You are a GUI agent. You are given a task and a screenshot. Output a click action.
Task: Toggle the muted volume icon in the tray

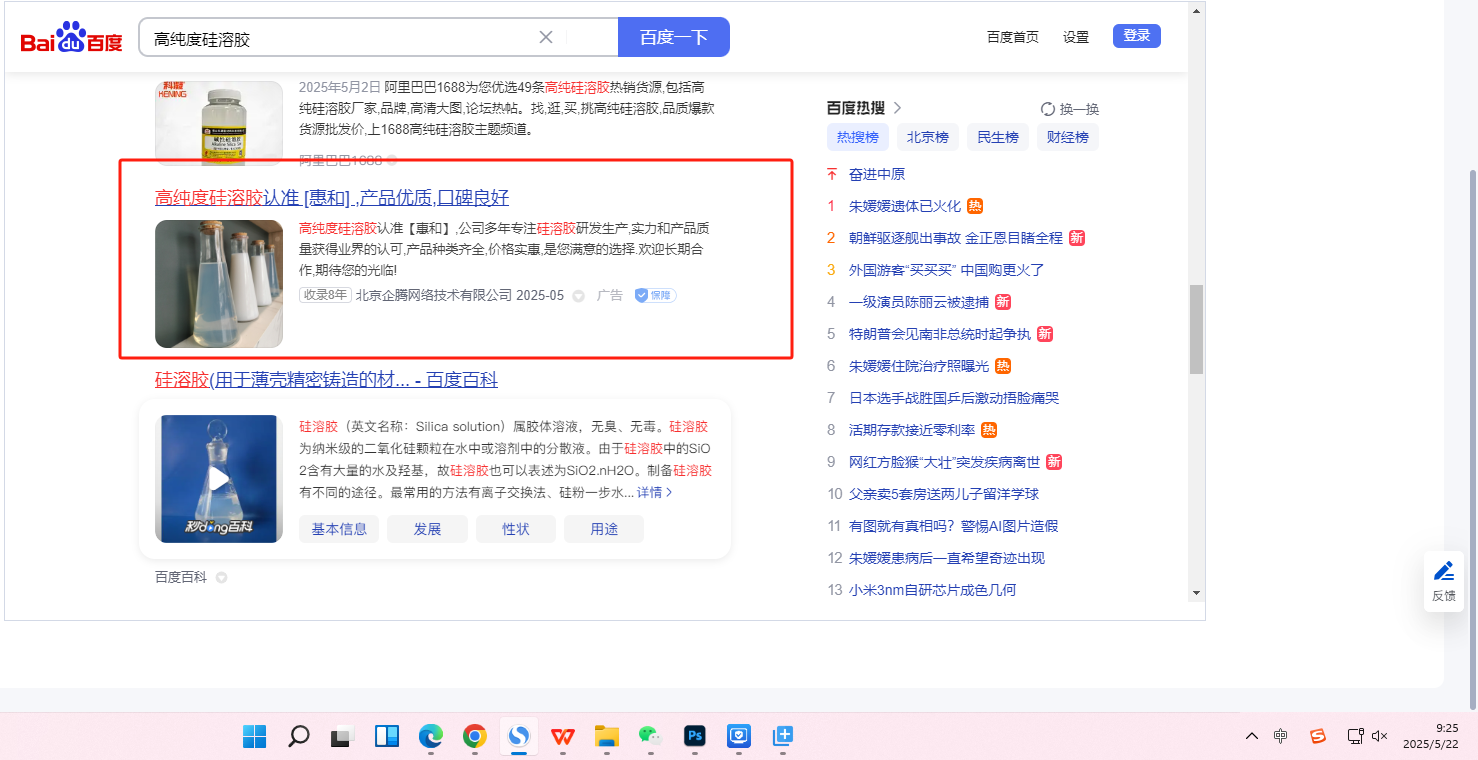[x=1380, y=736]
